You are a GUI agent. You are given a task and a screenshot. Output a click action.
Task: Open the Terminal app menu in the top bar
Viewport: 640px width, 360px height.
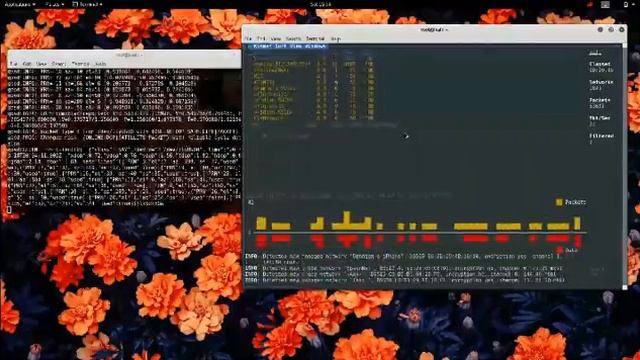pos(87,4)
